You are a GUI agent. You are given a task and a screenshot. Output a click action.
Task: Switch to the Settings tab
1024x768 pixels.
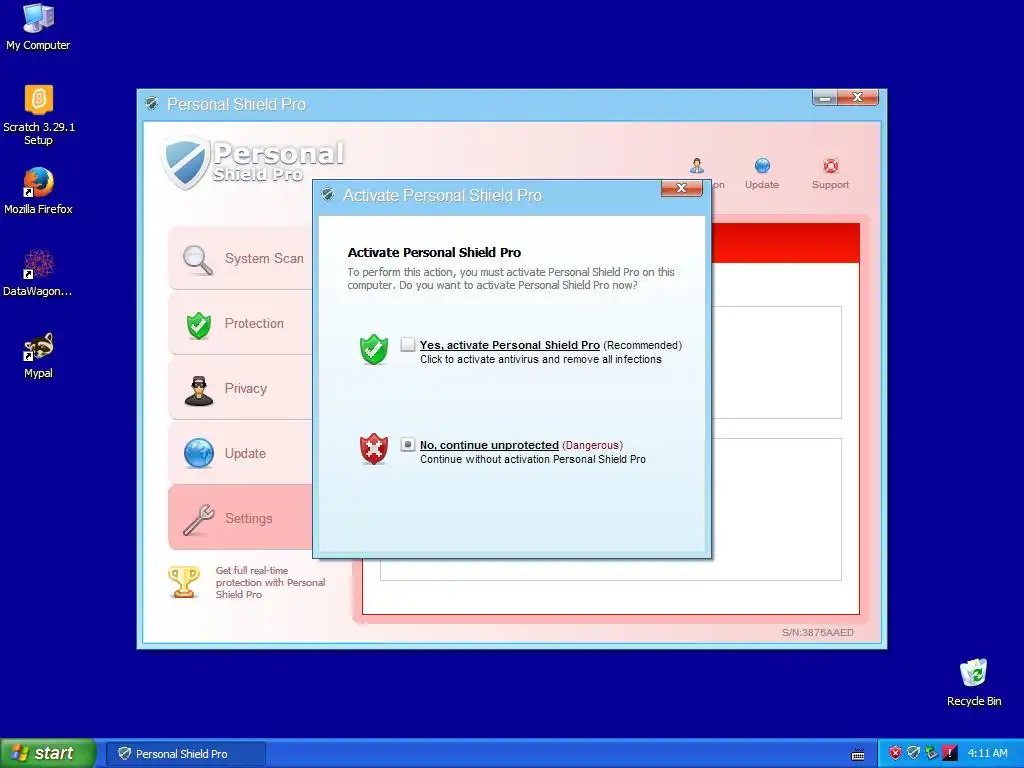point(240,518)
